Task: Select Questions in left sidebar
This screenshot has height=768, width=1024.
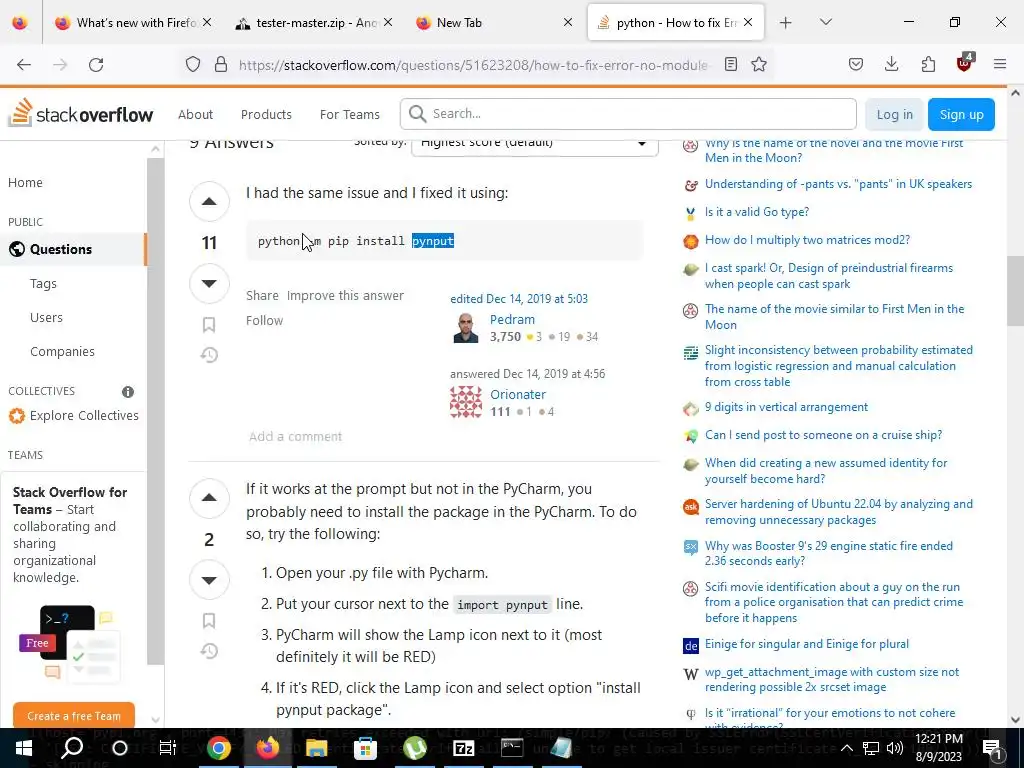Action: (73, 249)
